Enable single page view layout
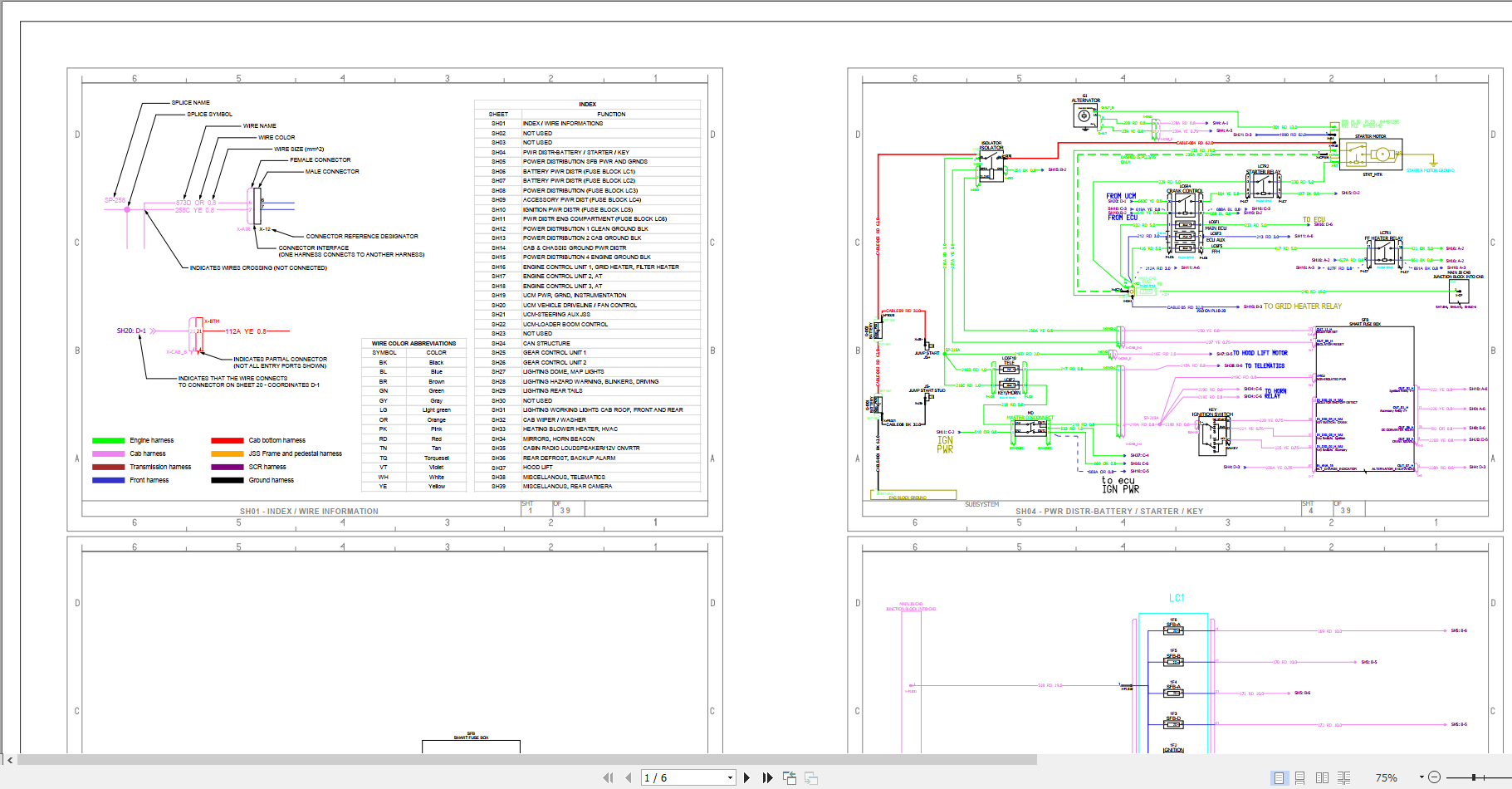This screenshot has height=789, width=1512. pyautogui.click(x=1279, y=778)
